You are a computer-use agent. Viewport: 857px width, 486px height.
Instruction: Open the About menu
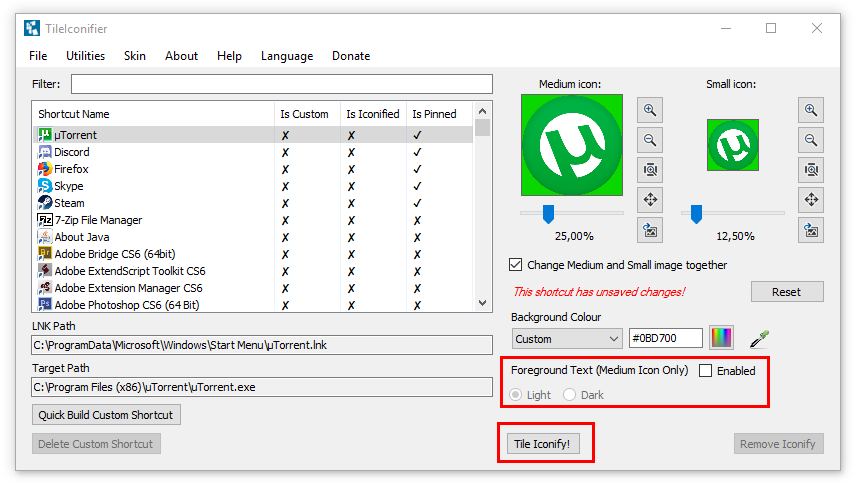(181, 56)
